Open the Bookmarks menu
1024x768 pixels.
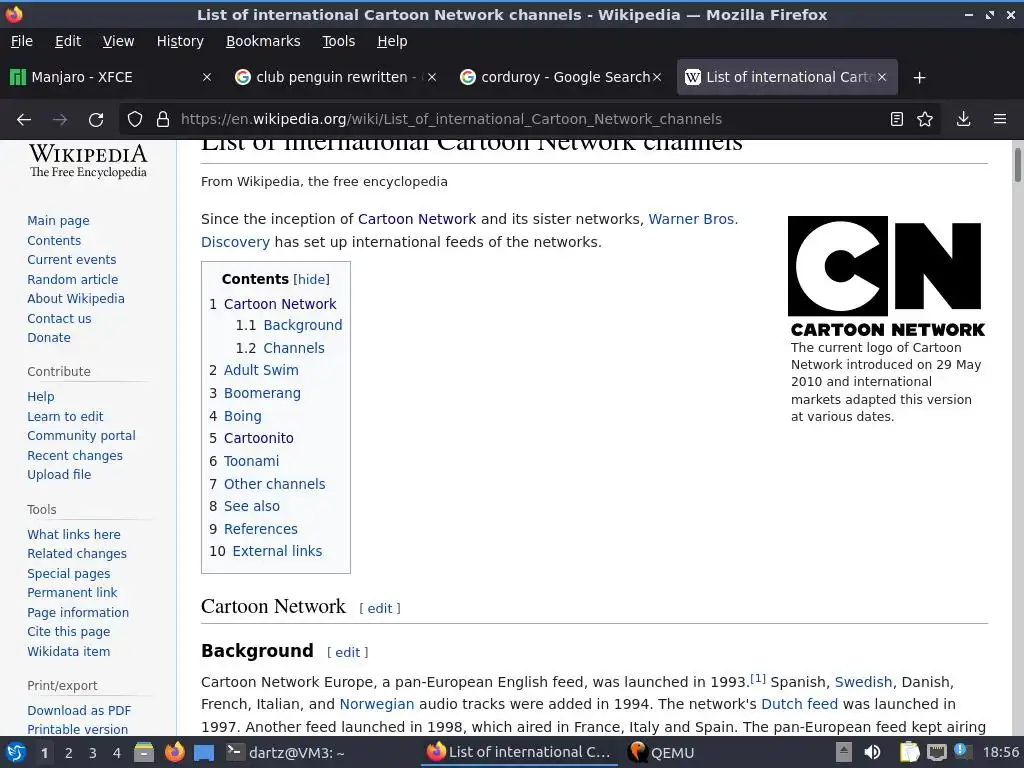click(x=263, y=41)
